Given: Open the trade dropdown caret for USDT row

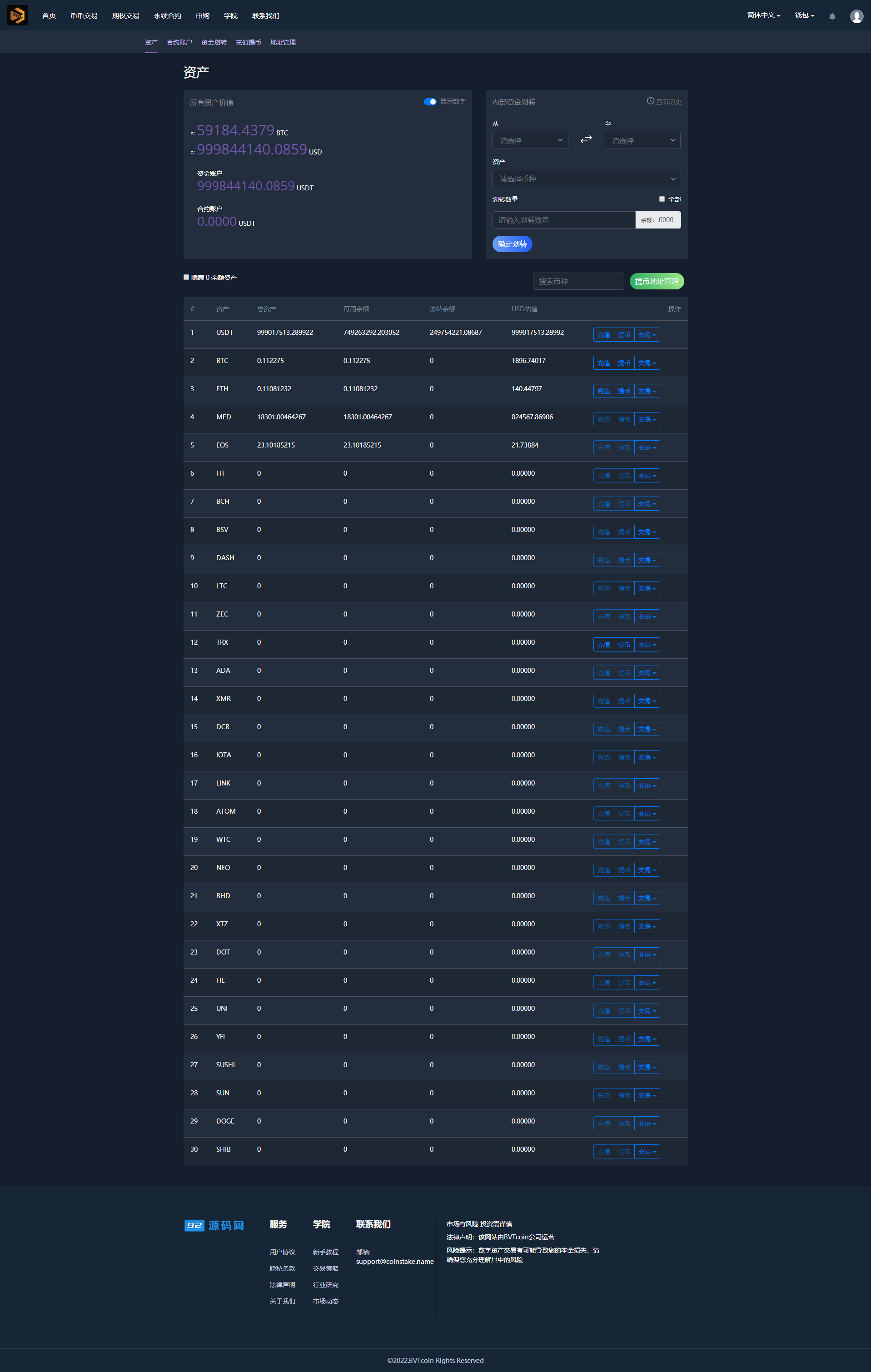Looking at the screenshot, I should pos(653,335).
